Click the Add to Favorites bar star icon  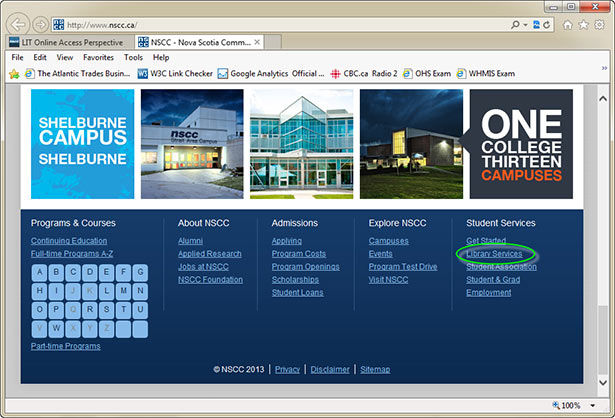click(15, 73)
